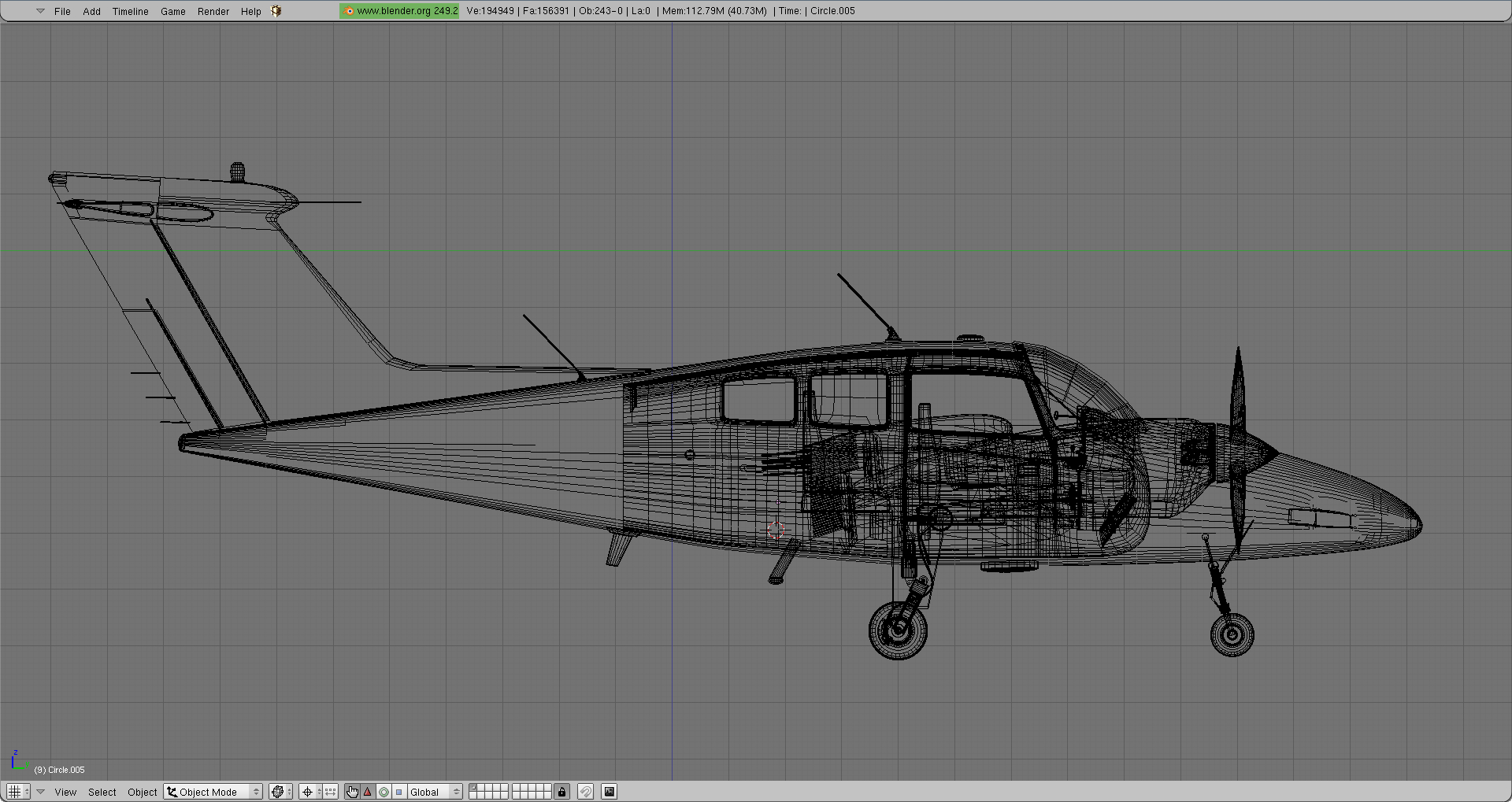The width and height of the screenshot is (1512, 802).
Task: Enable the rotate manipulator green circle icon
Action: coord(384,791)
